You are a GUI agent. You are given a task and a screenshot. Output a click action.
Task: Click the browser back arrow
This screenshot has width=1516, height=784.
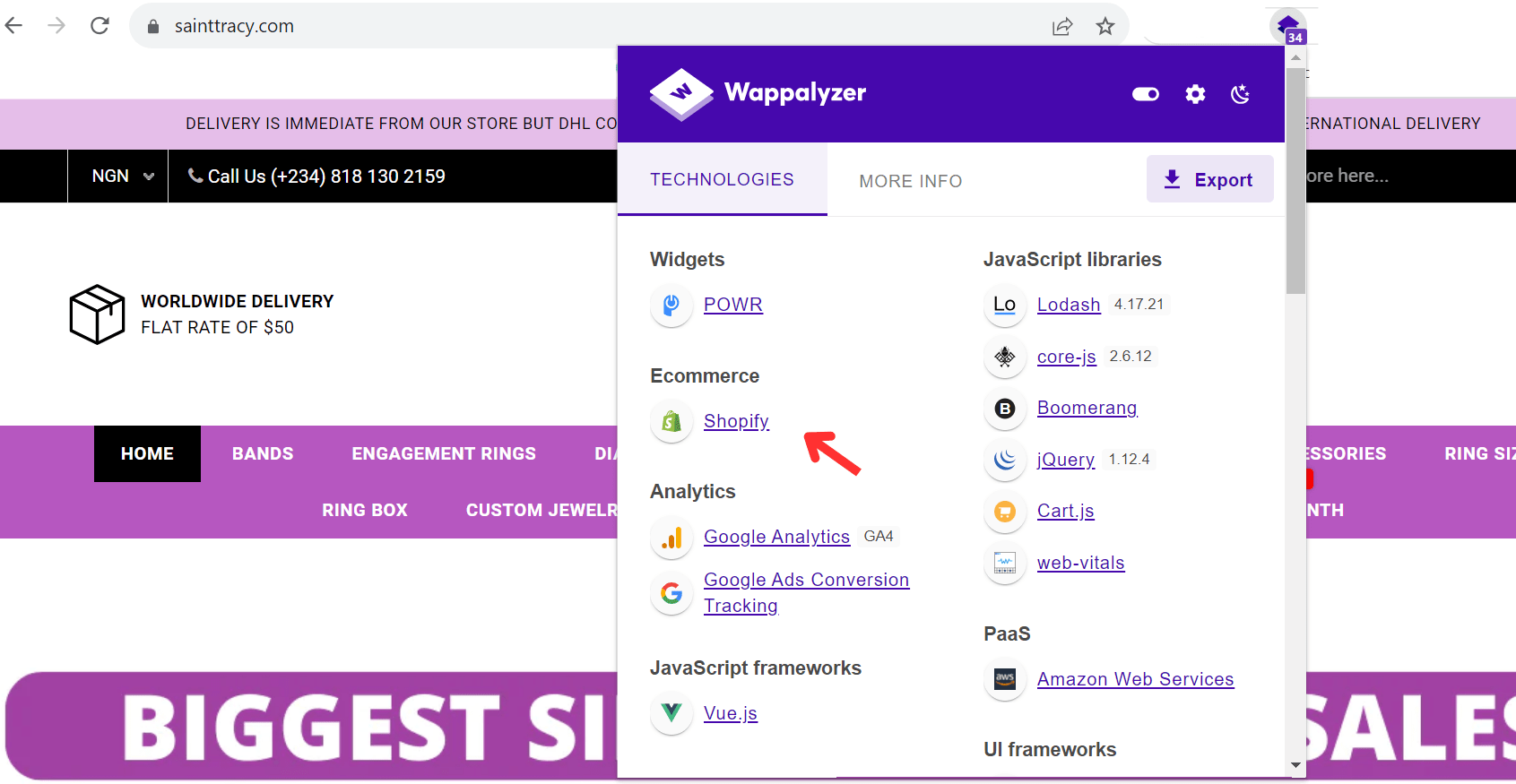point(13,25)
